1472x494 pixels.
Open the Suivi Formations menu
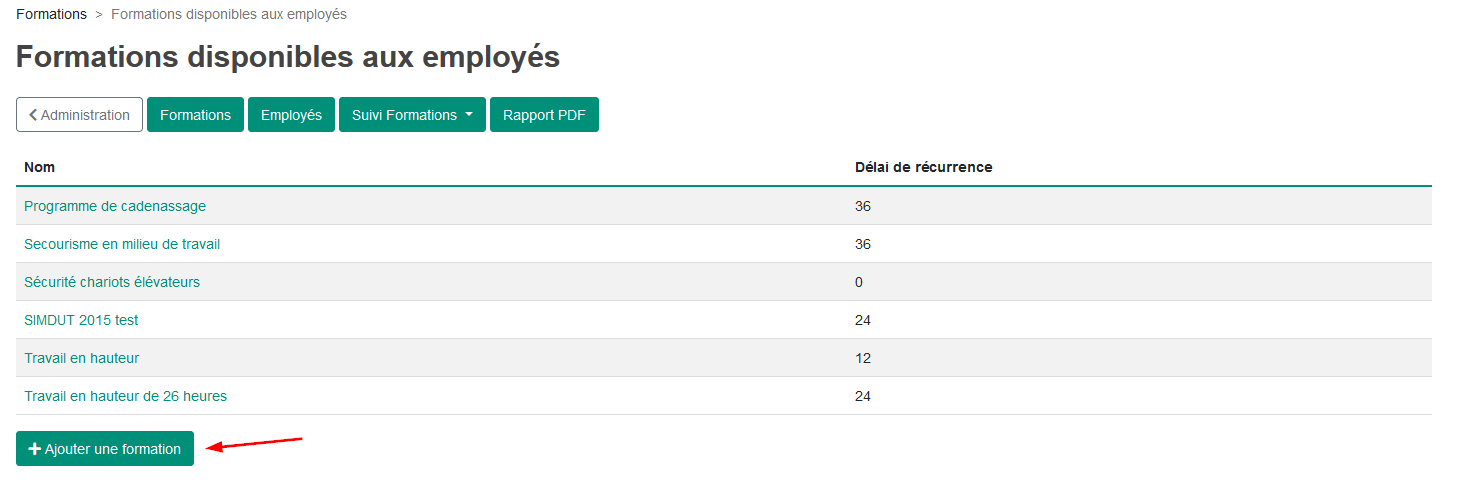tap(412, 115)
